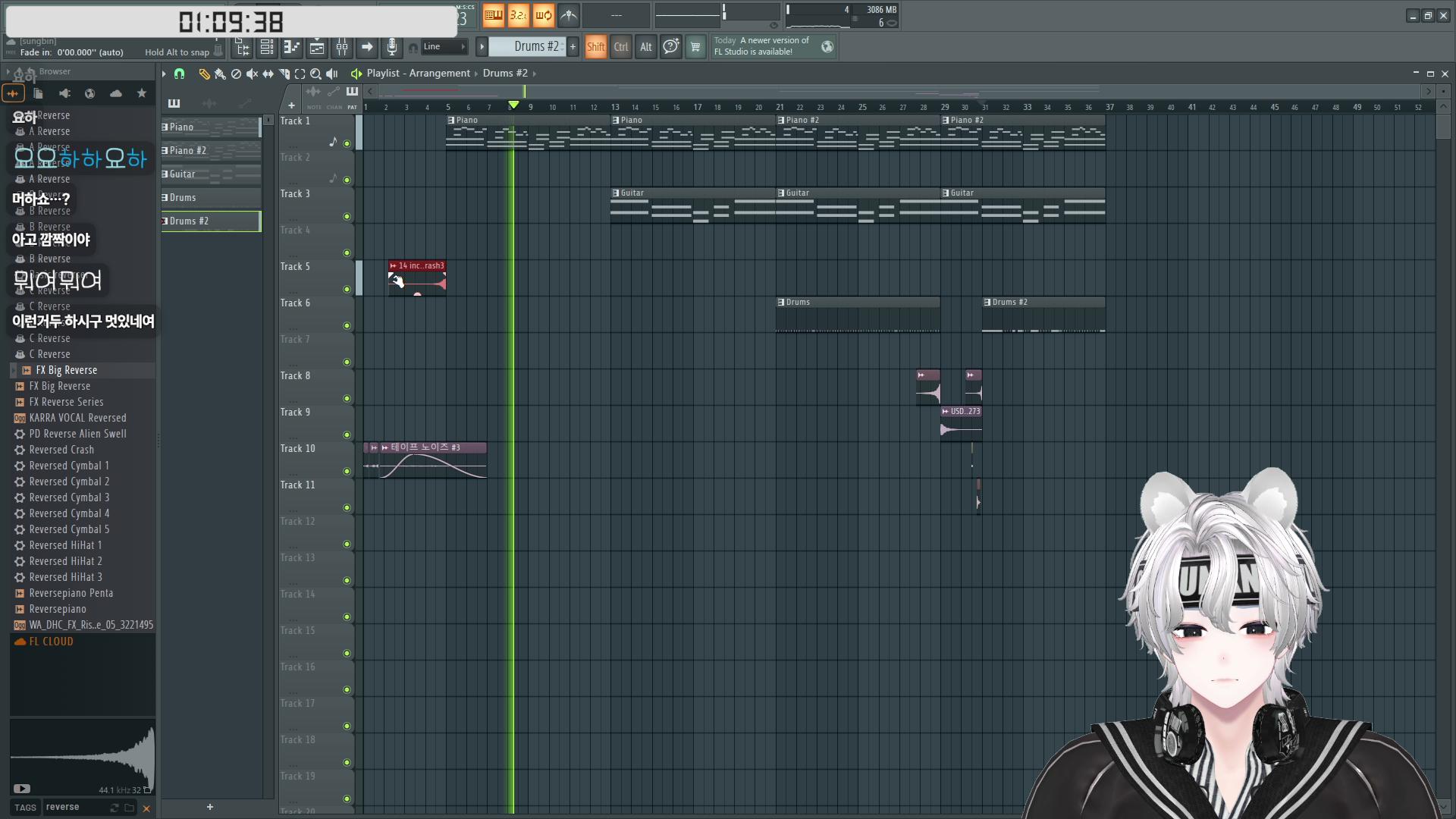Select Playlist - Arrangement breadcrumb
Screen dimensions: 1456x819
(x=419, y=74)
